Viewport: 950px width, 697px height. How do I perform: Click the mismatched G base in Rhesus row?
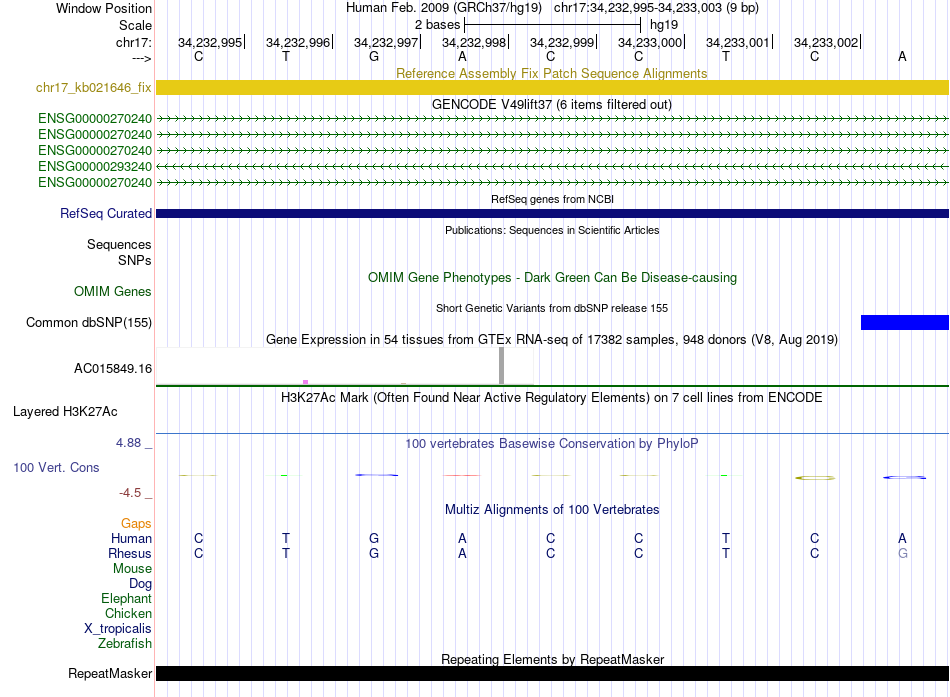[x=903, y=553]
